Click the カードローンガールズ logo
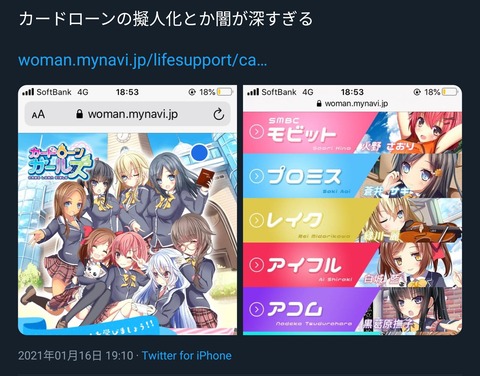 coord(59,163)
